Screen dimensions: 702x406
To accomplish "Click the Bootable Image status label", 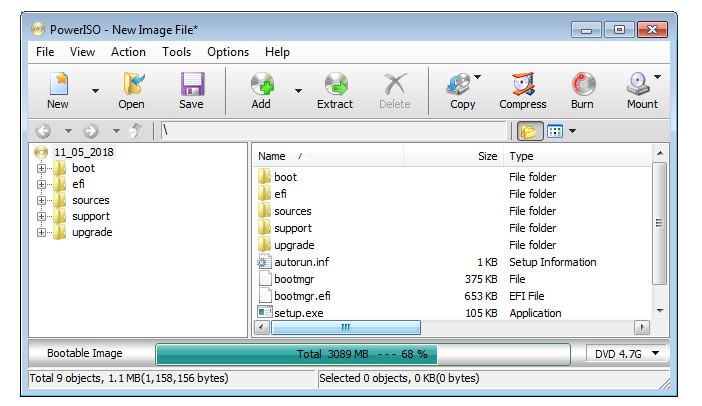I will click(85, 354).
